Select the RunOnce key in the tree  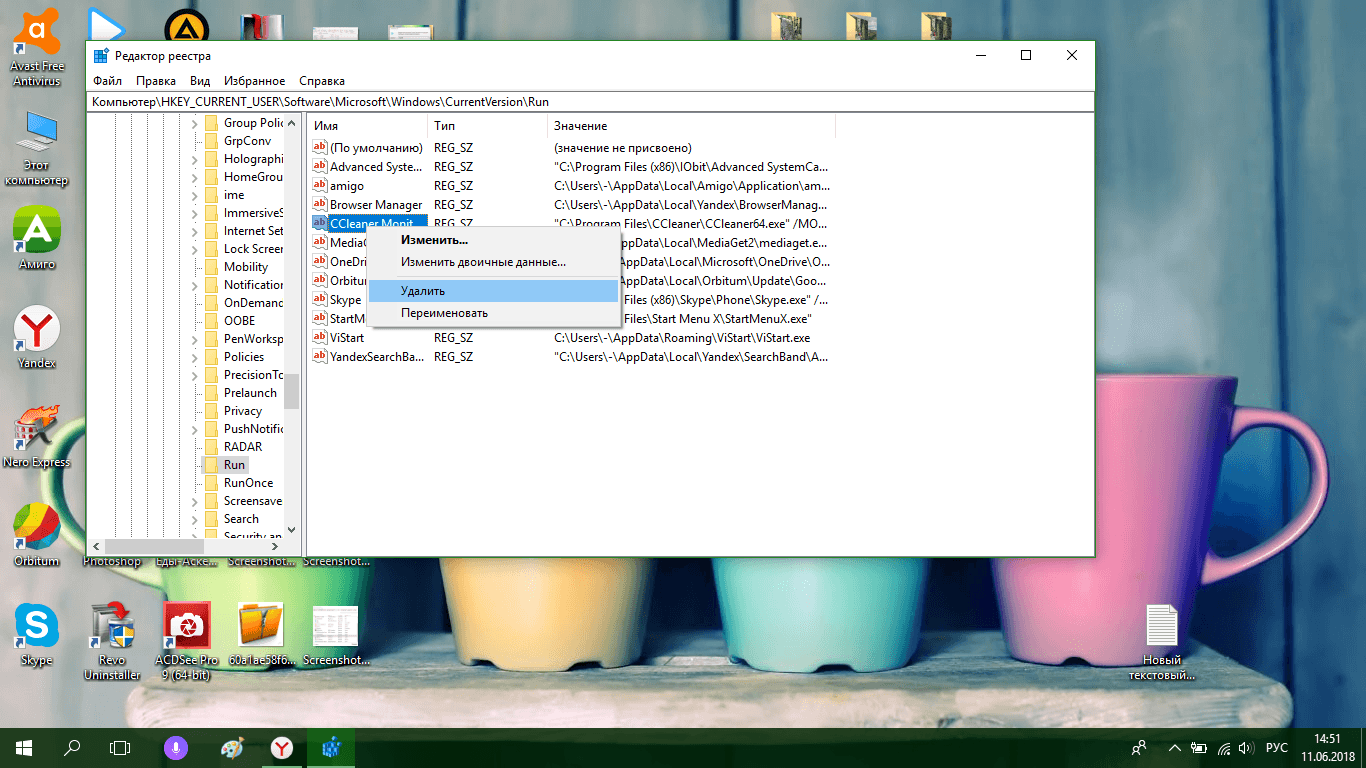[248, 483]
